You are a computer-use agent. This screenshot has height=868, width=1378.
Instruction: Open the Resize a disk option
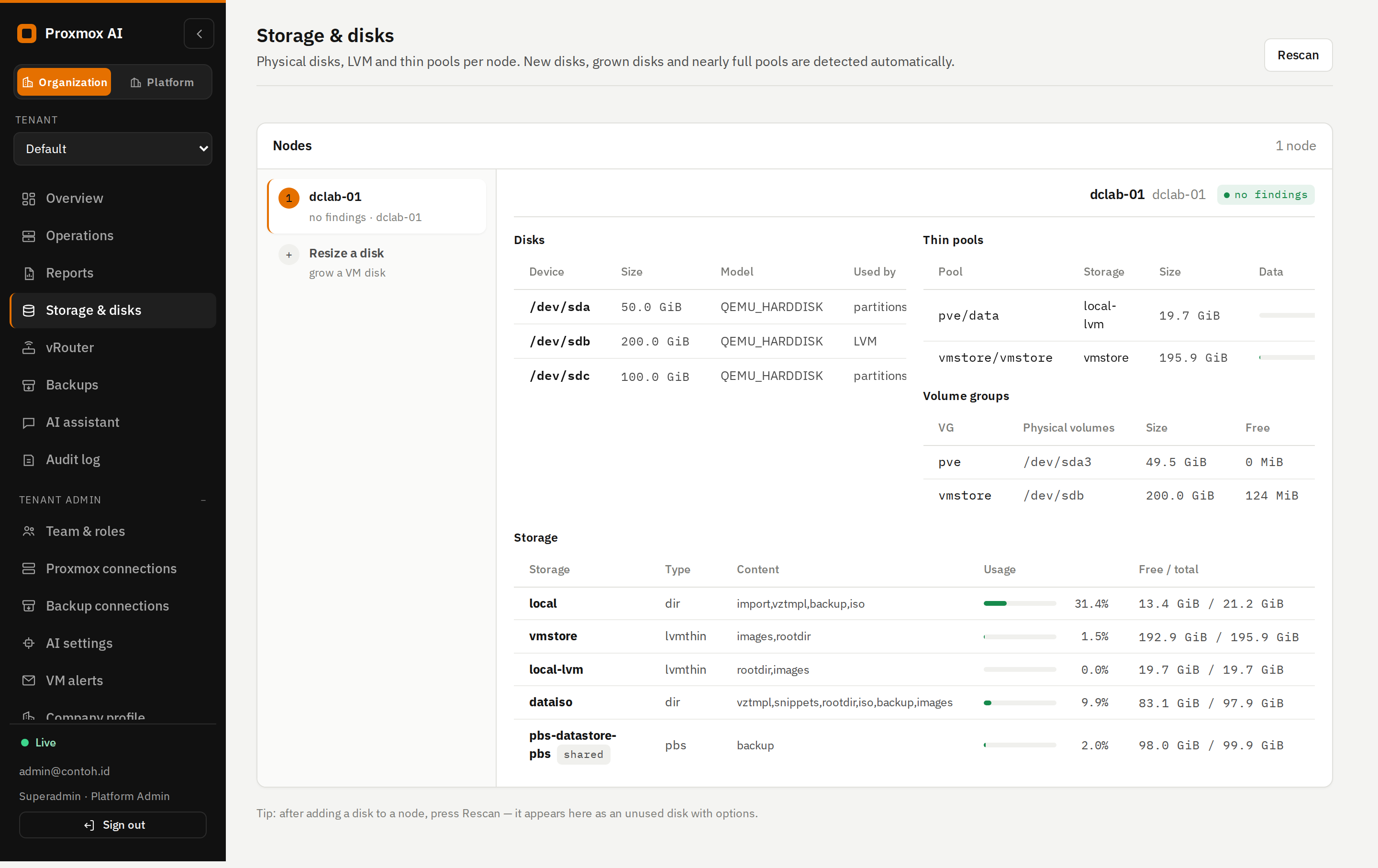[x=377, y=262]
